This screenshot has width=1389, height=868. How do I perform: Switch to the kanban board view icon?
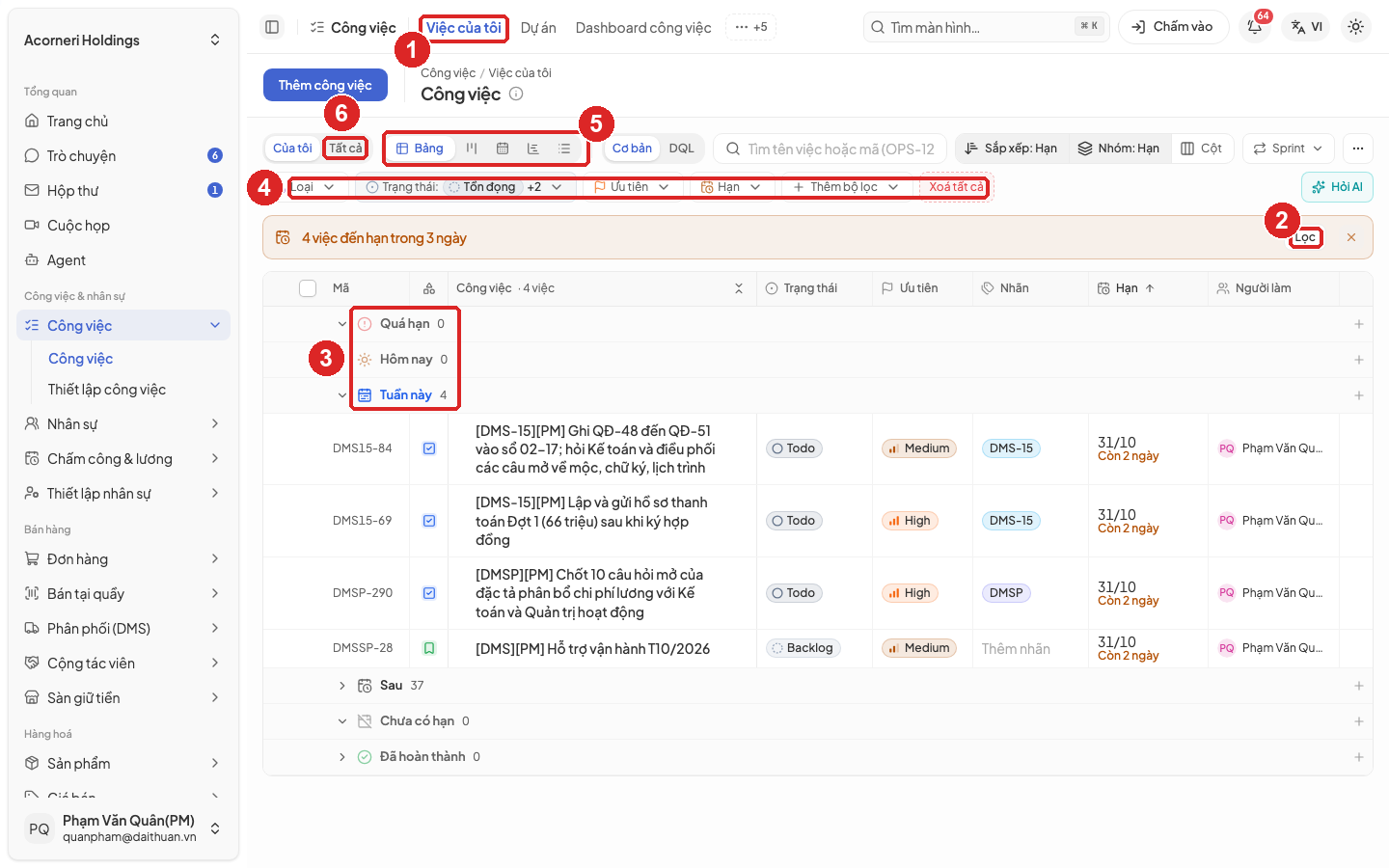pyautogui.click(x=472, y=149)
